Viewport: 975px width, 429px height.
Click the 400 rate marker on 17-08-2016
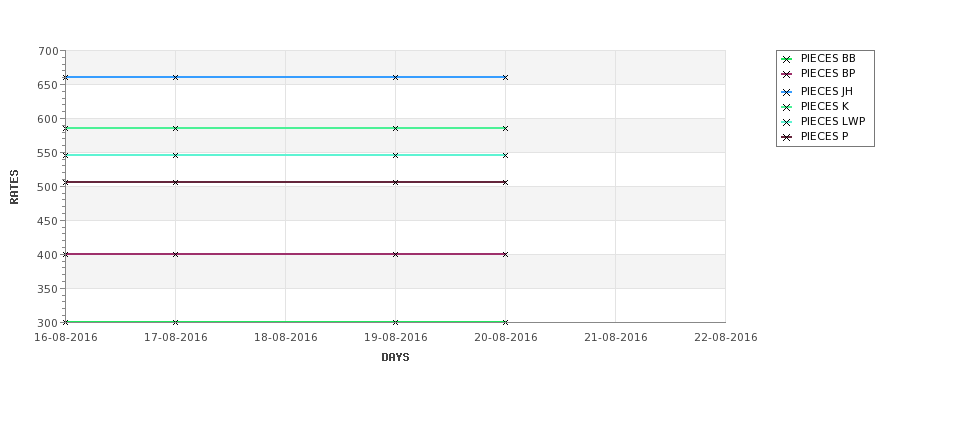175,254
